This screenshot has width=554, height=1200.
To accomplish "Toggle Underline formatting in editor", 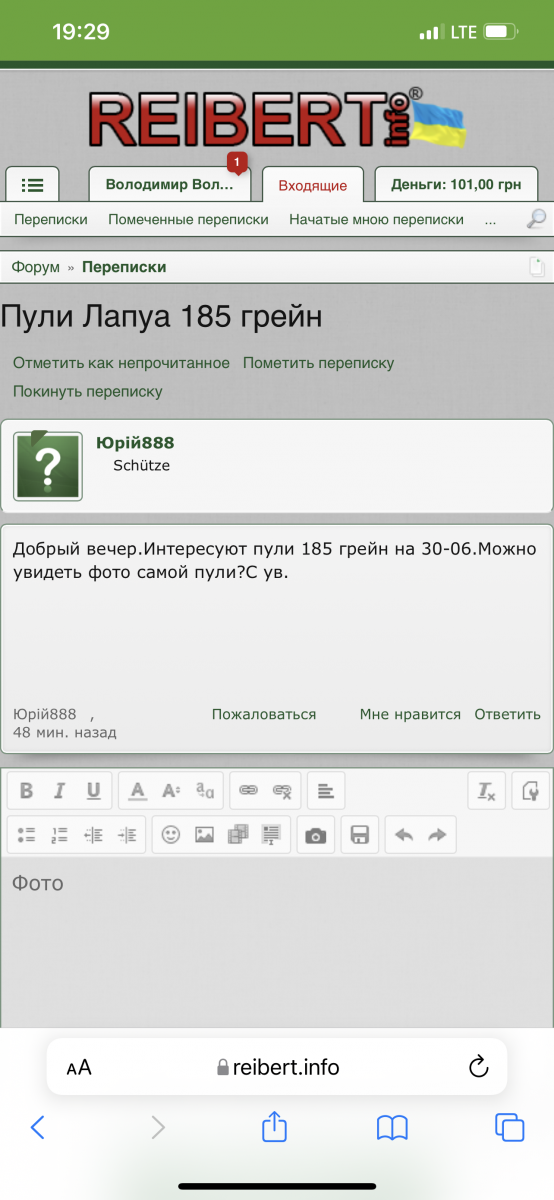I will pyautogui.click(x=93, y=791).
